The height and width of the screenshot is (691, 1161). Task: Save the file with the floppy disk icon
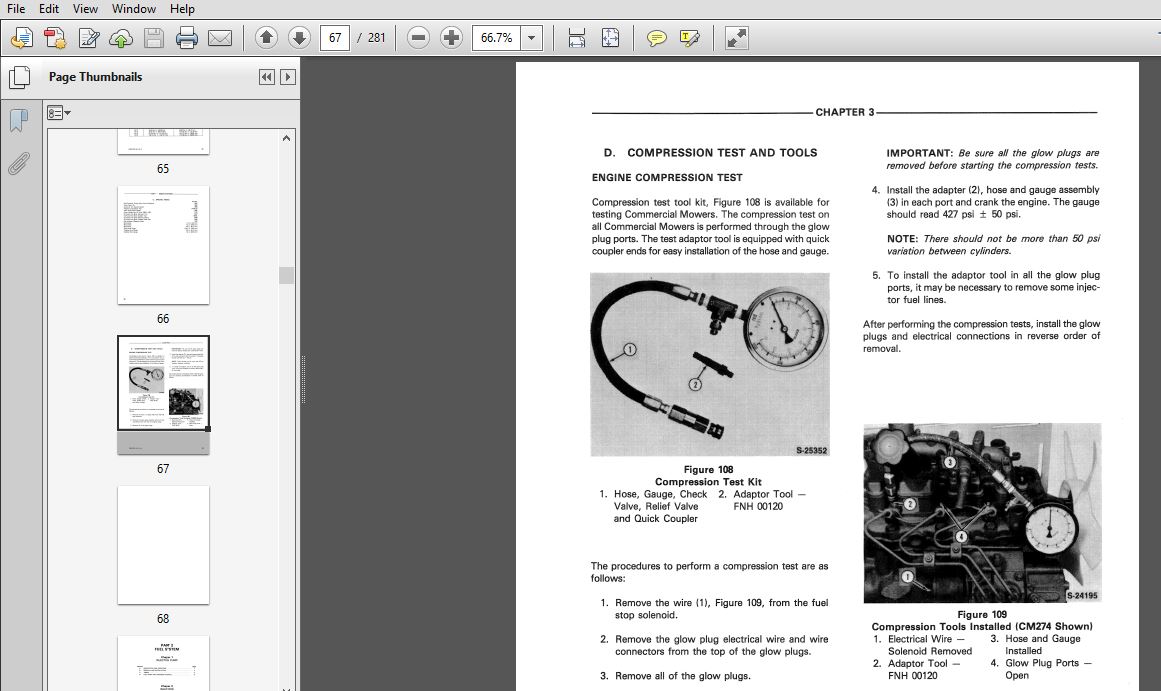pyautogui.click(x=154, y=38)
